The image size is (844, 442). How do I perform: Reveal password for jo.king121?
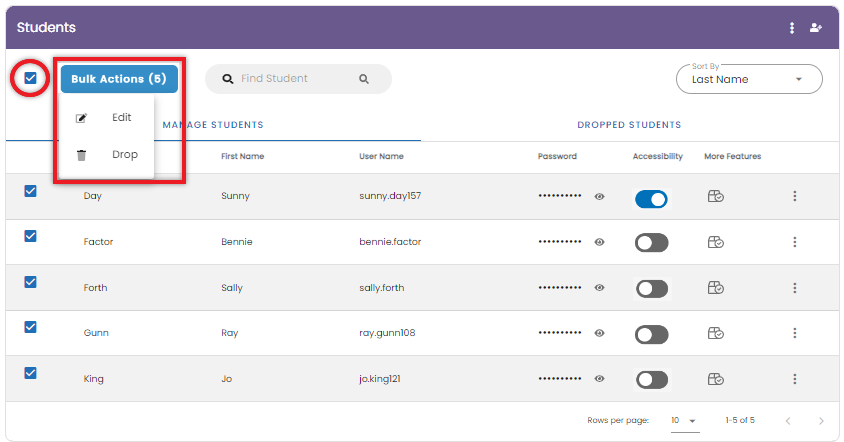click(599, 379)
